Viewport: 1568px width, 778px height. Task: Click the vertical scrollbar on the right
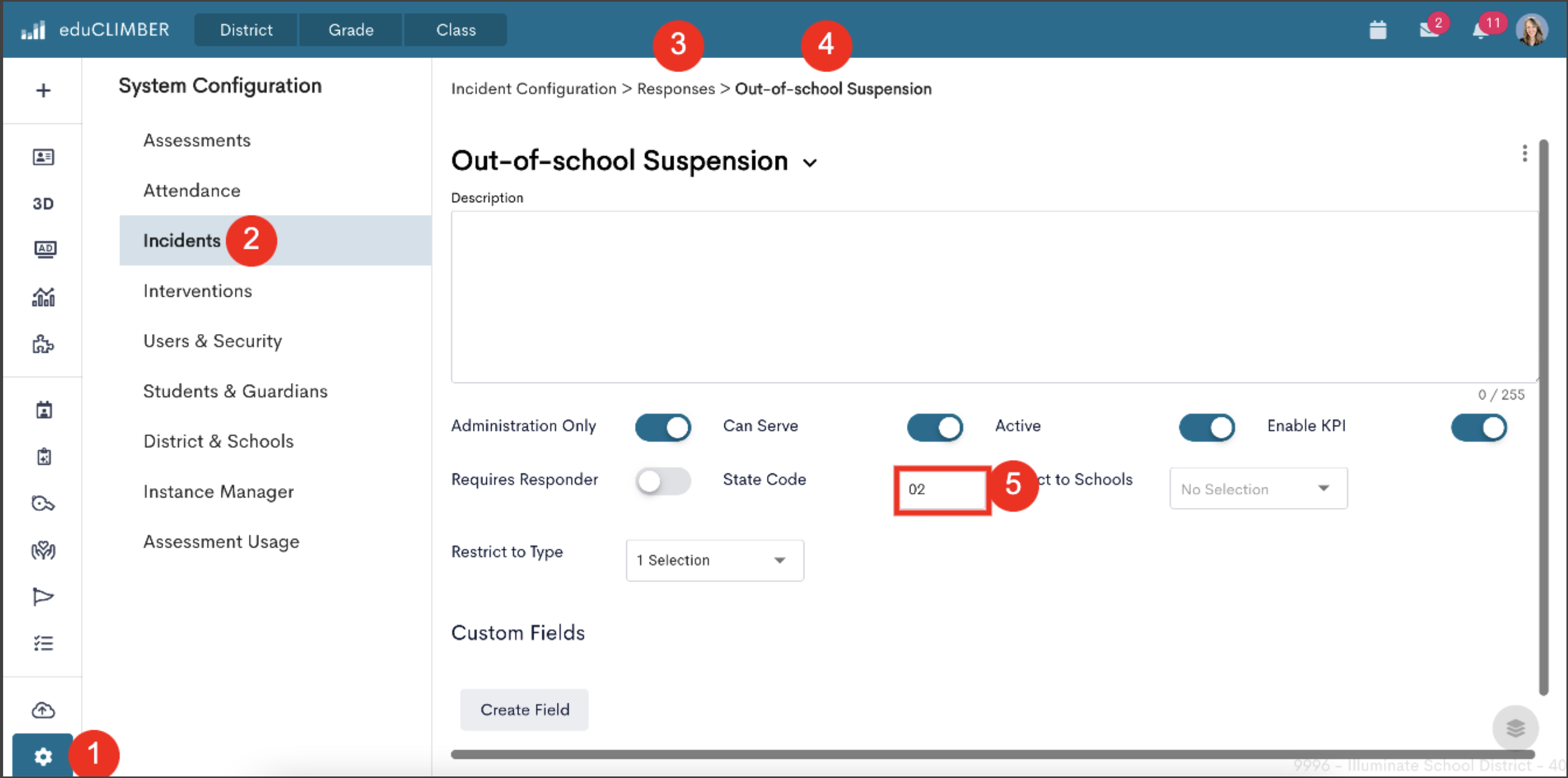[1543, 417]
